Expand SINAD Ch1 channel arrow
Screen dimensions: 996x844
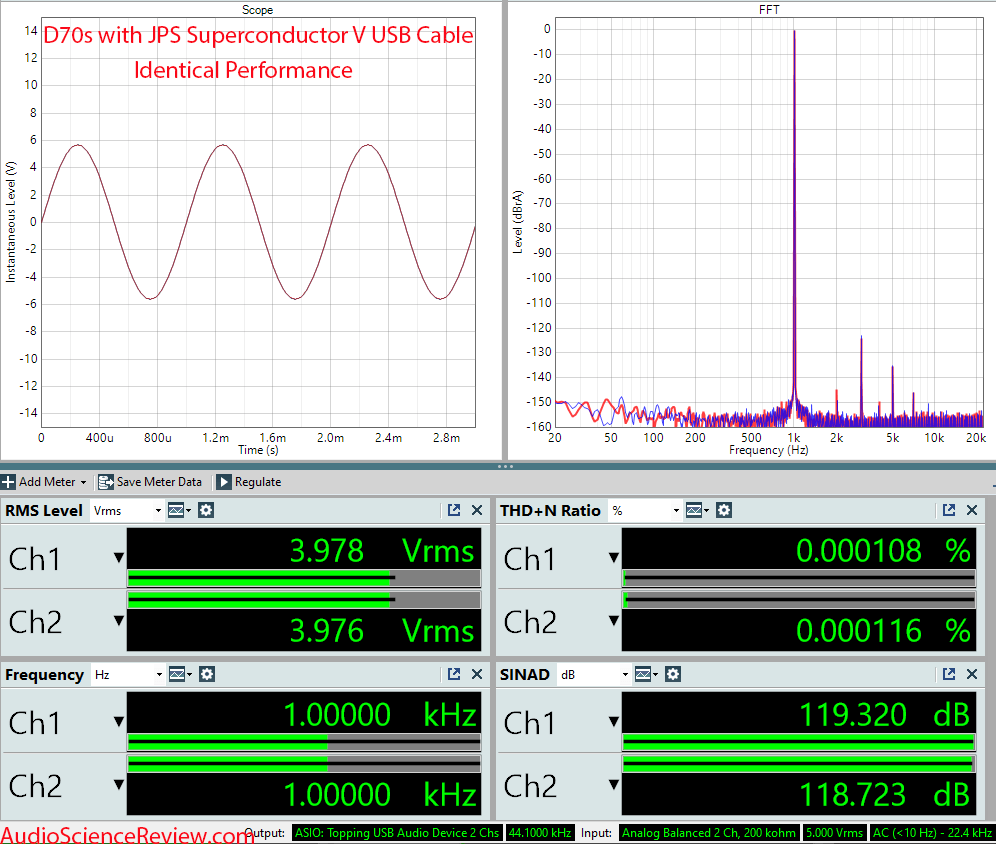pos(614,721)
